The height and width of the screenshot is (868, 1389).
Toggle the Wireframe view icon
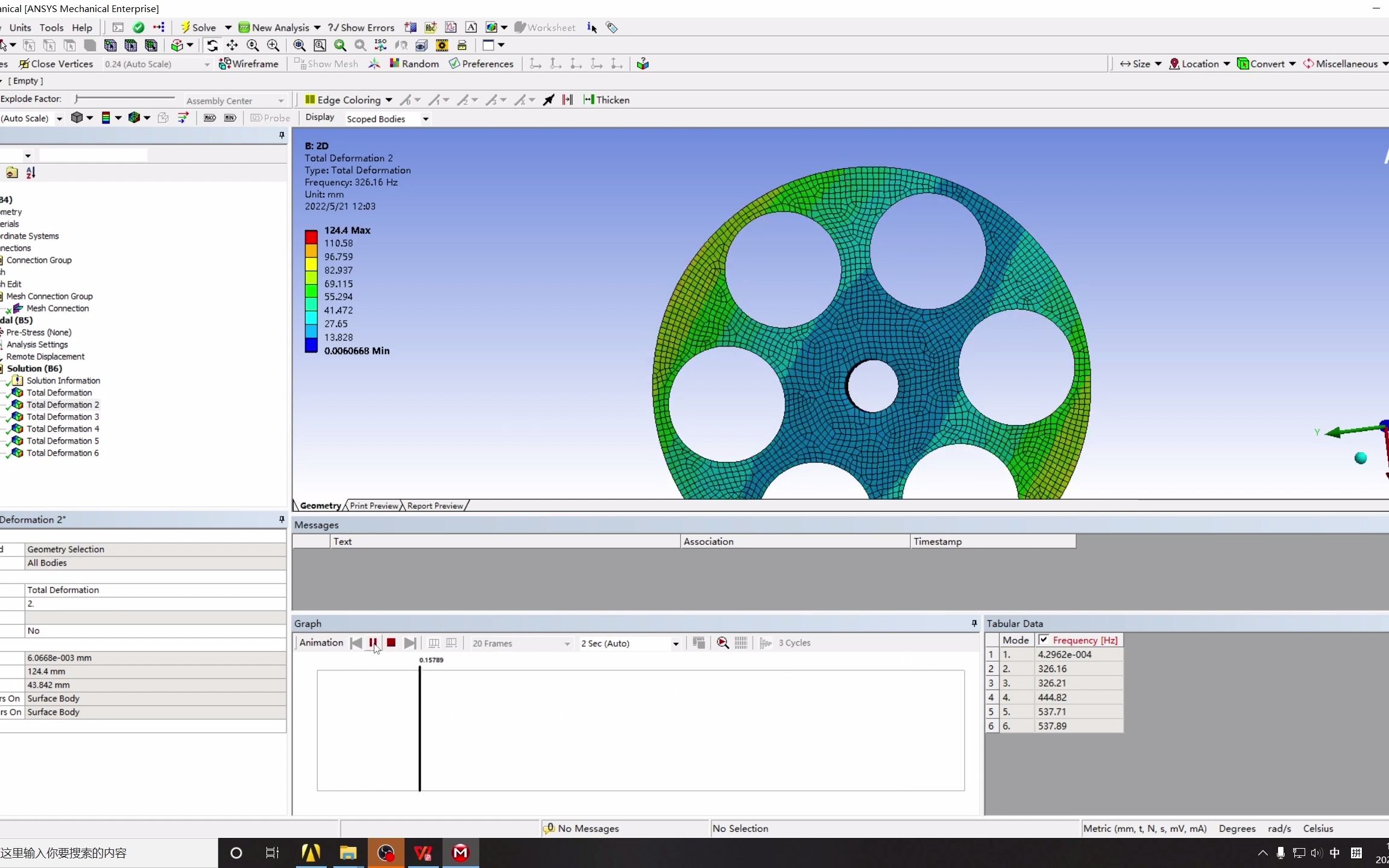(x=225, y=64)
